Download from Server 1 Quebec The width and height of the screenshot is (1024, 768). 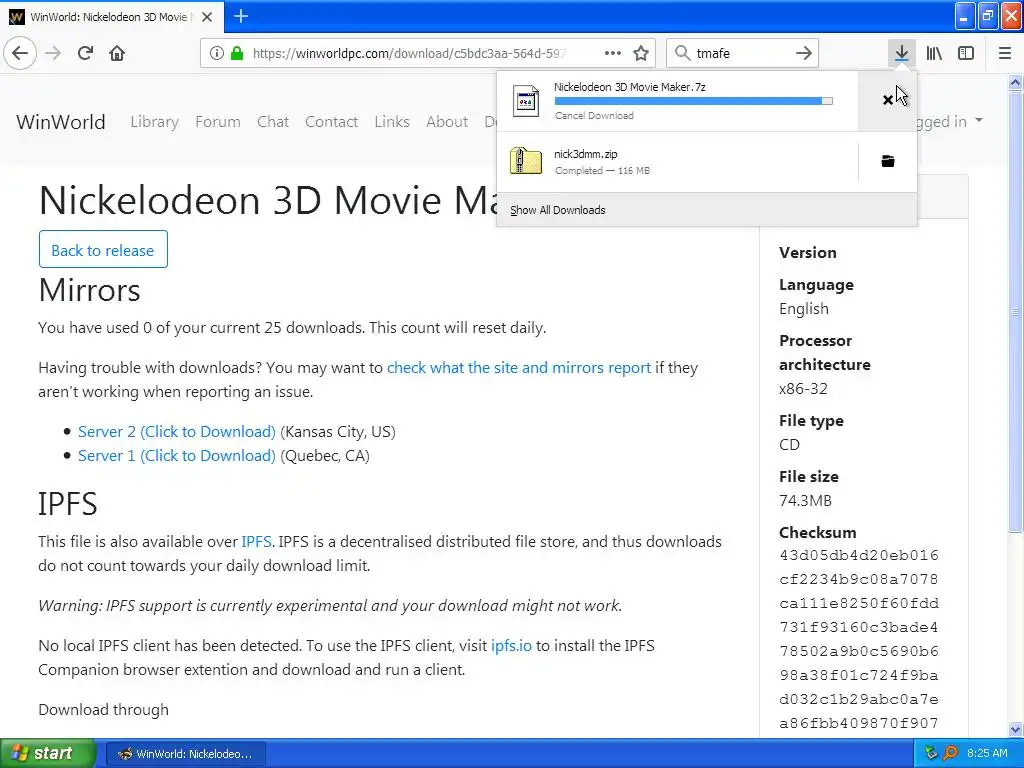[176, 456]
